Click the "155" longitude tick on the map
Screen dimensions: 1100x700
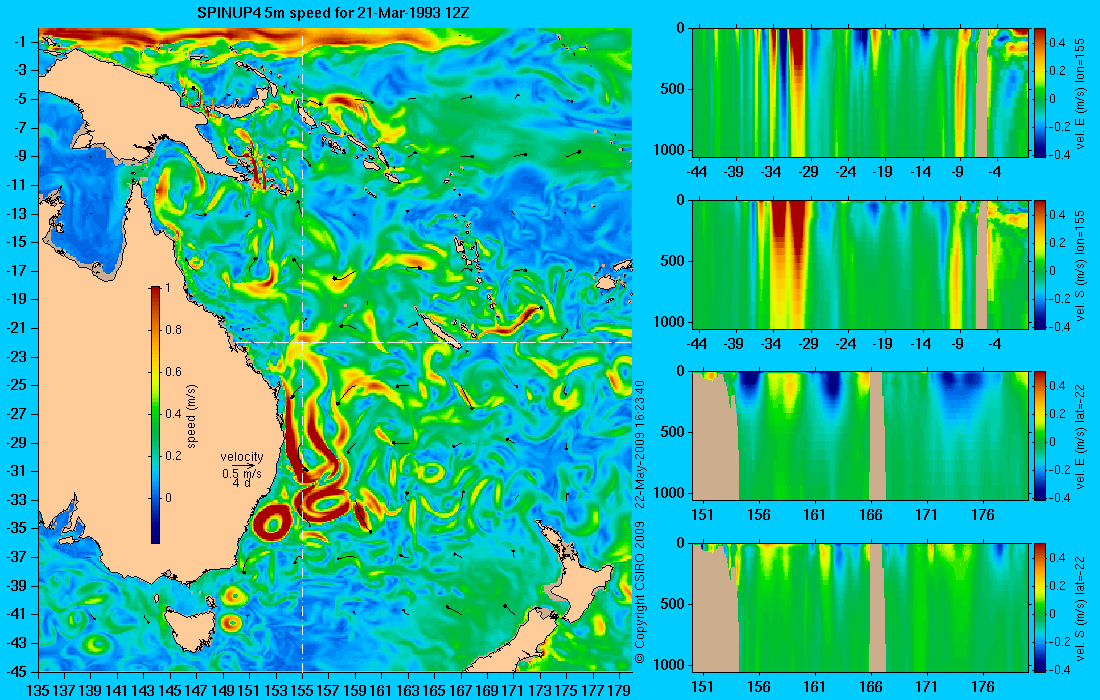click(302, 690)
